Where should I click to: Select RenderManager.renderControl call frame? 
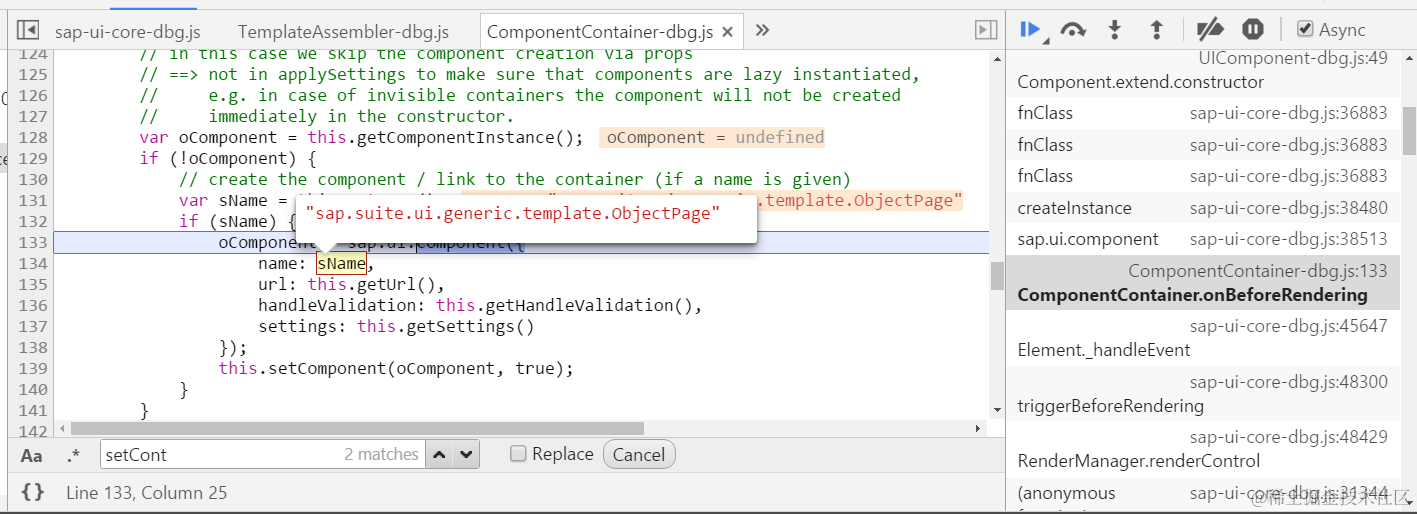click(x=1203, y=449)
